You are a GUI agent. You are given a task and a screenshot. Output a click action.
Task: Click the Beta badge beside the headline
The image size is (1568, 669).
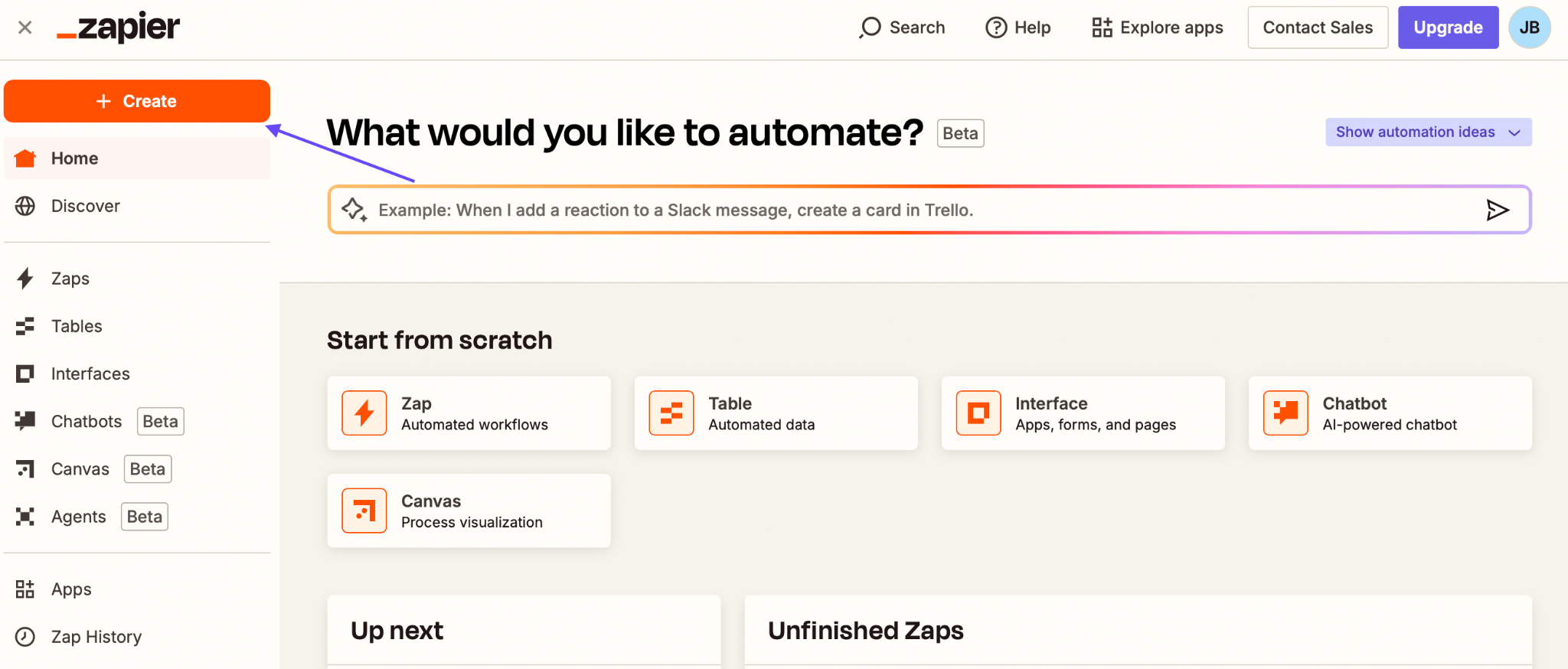pyautogui.click(x=960, y=133)
